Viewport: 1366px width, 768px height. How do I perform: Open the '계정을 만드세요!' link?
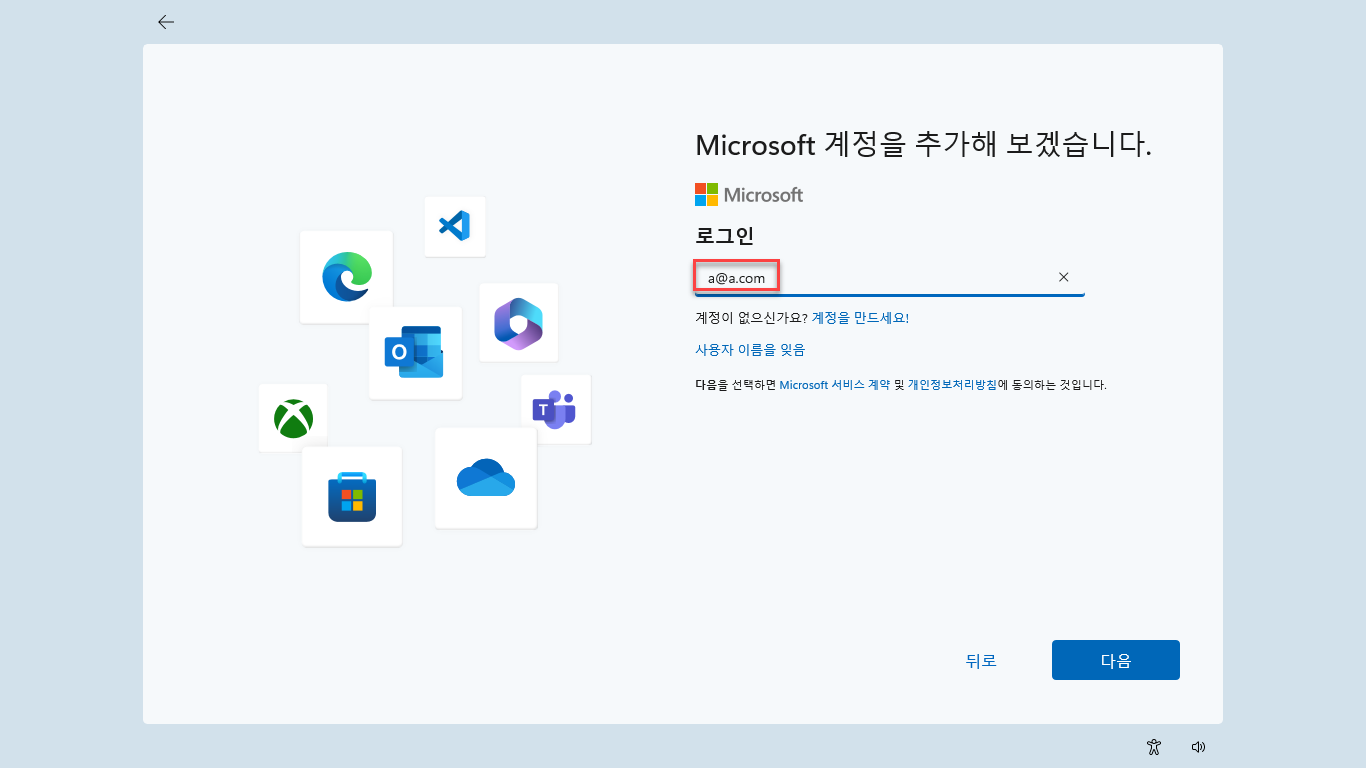click(860, 318)
